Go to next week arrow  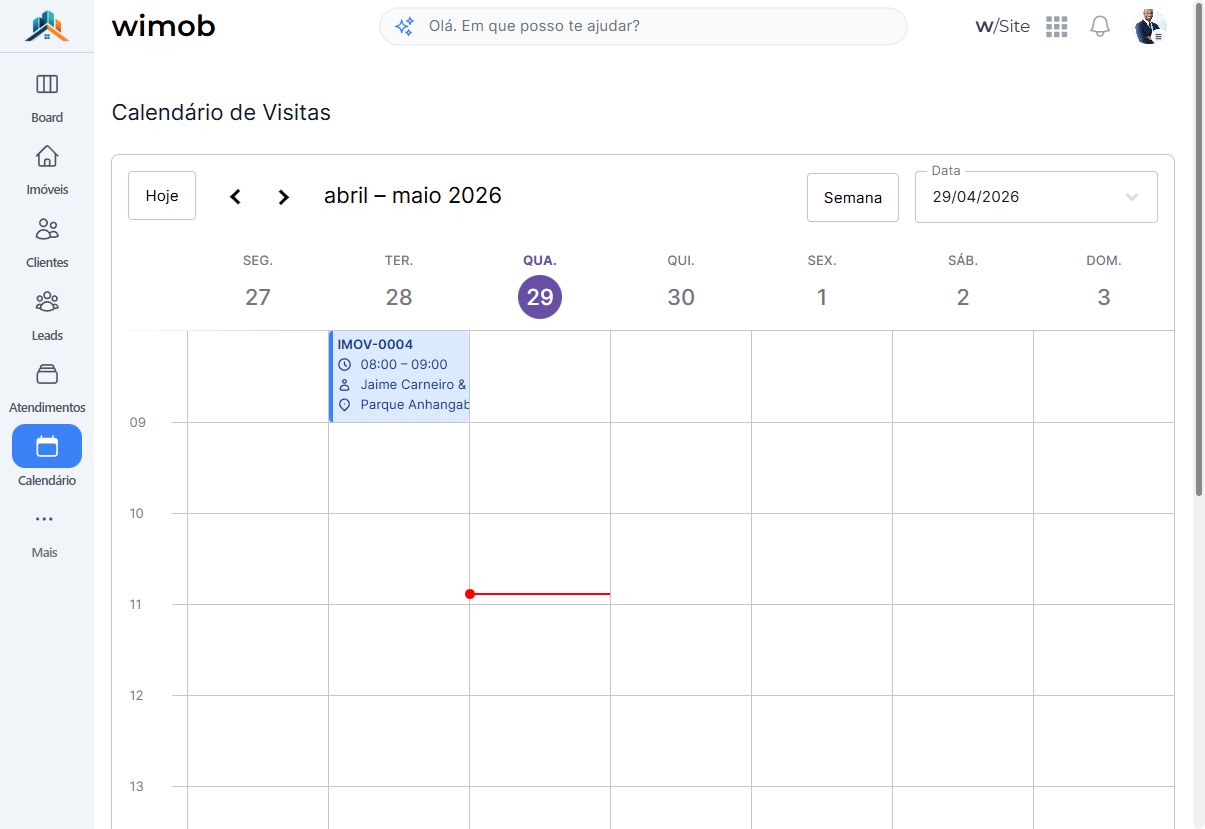(284, 197)
